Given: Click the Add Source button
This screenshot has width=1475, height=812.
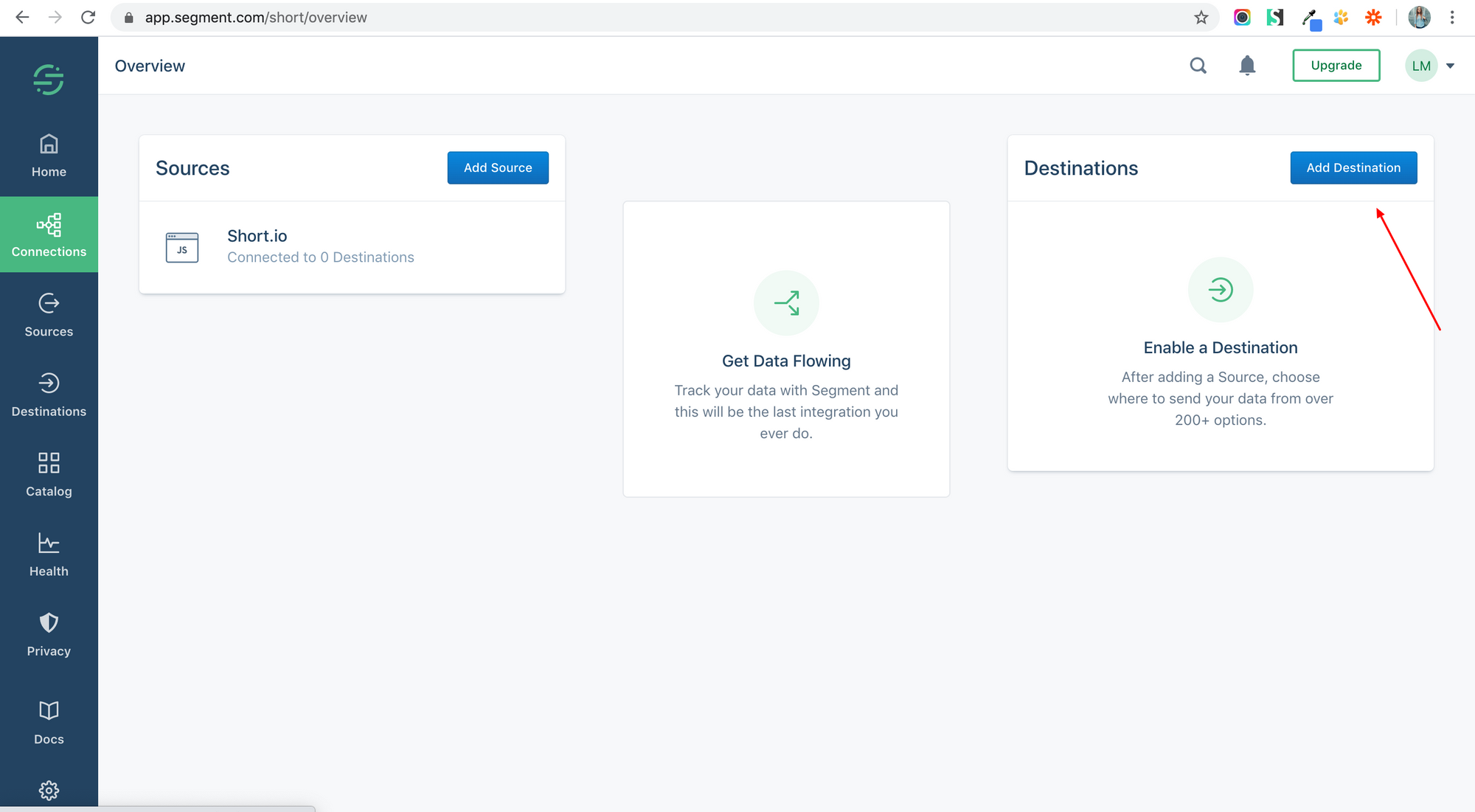Looking at the screenshot, I should [x=498, y=167].
